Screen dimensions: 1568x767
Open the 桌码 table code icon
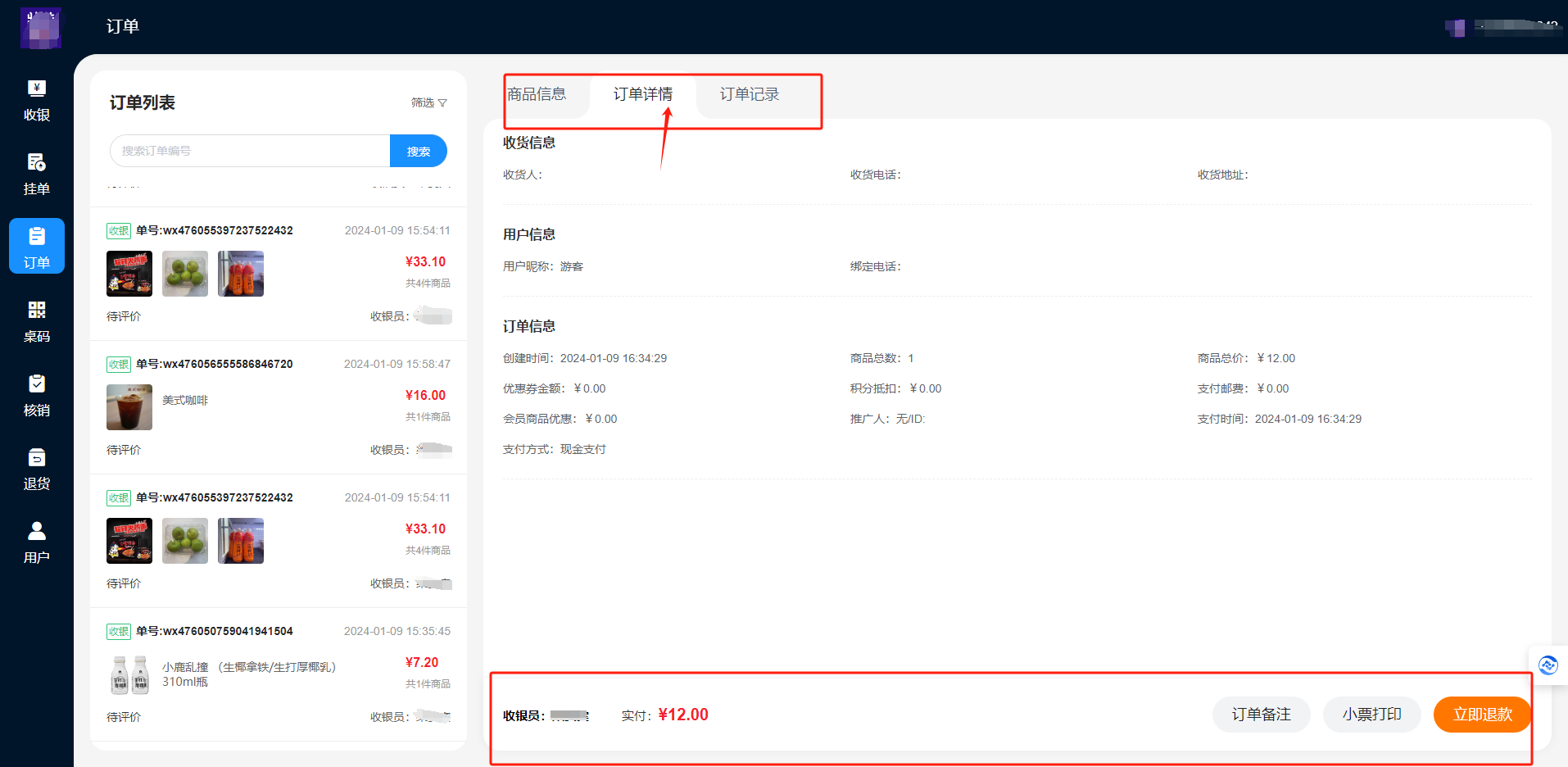pyautogui.click(x=37, y=320)
